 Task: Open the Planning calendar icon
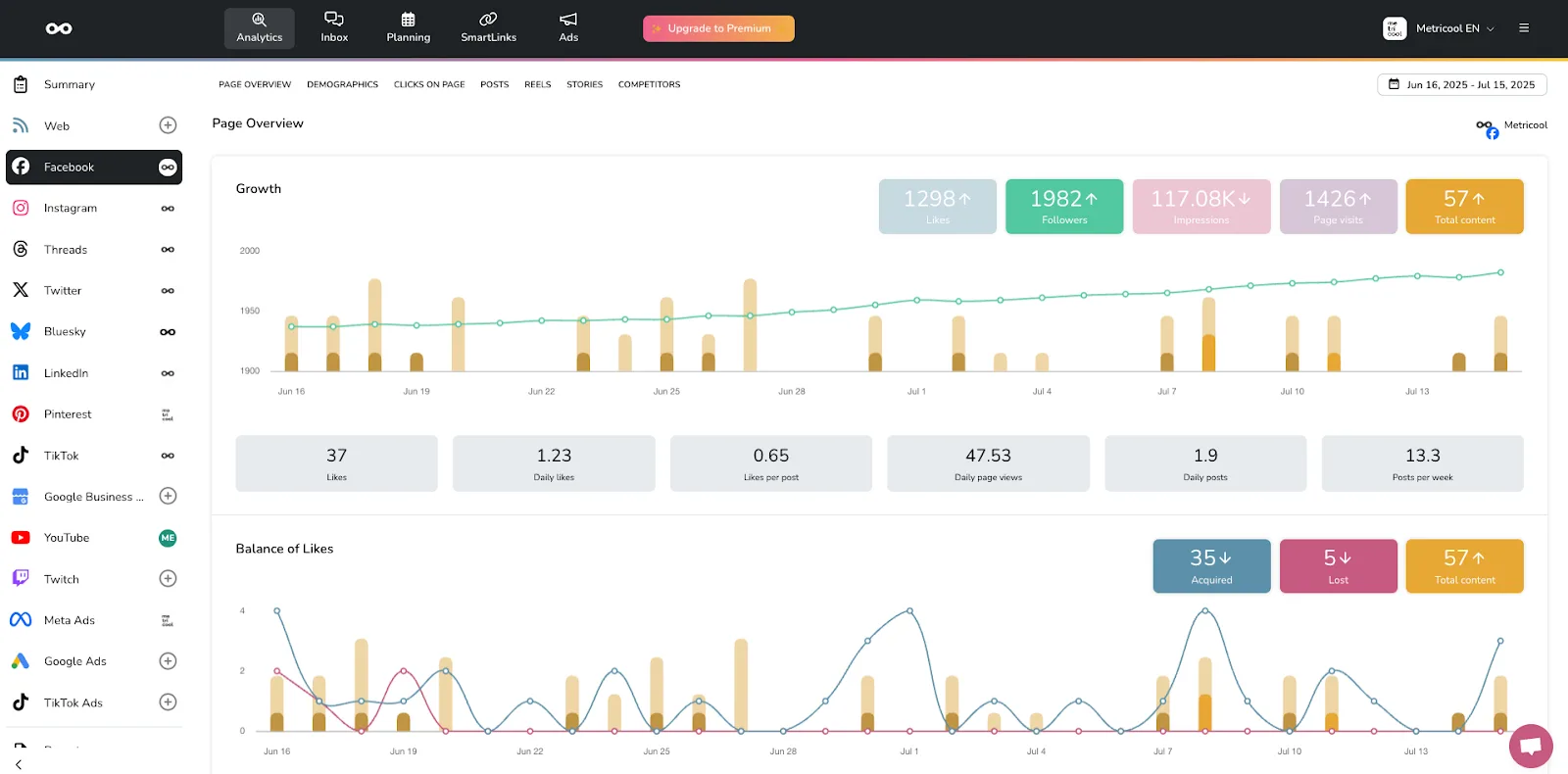tap(408, 20)
